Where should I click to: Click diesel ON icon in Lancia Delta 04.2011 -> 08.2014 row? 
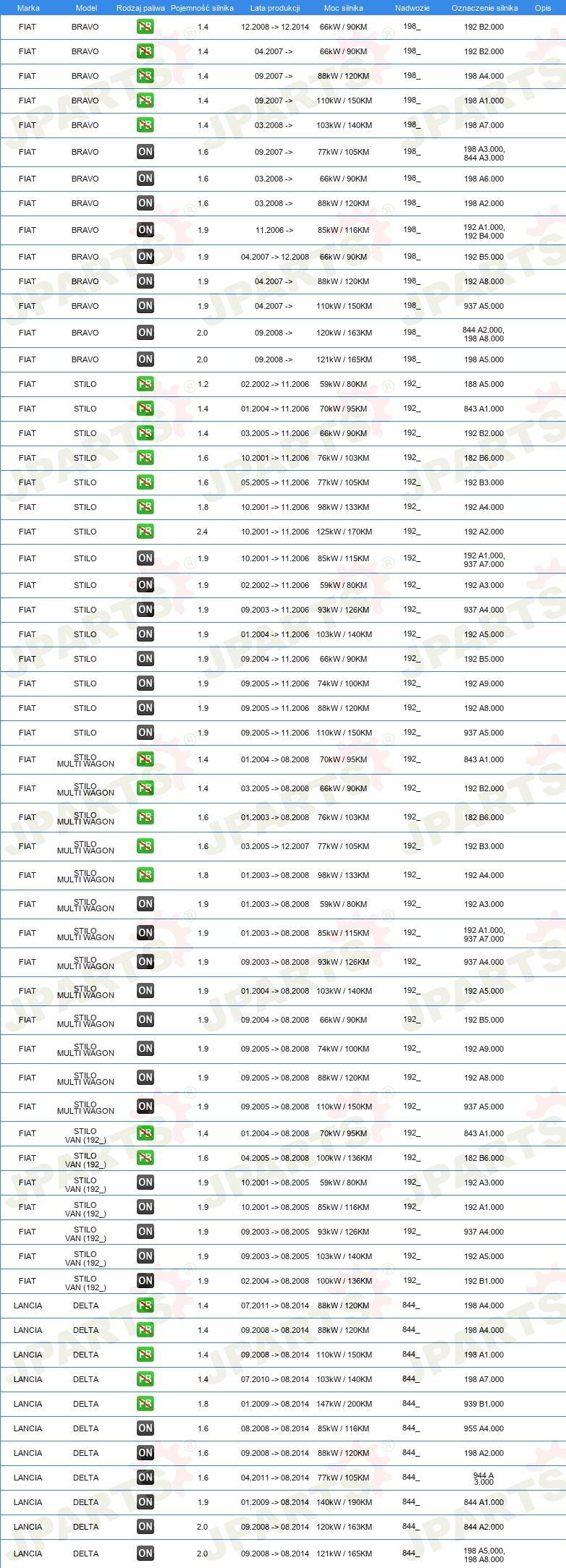145,1478
